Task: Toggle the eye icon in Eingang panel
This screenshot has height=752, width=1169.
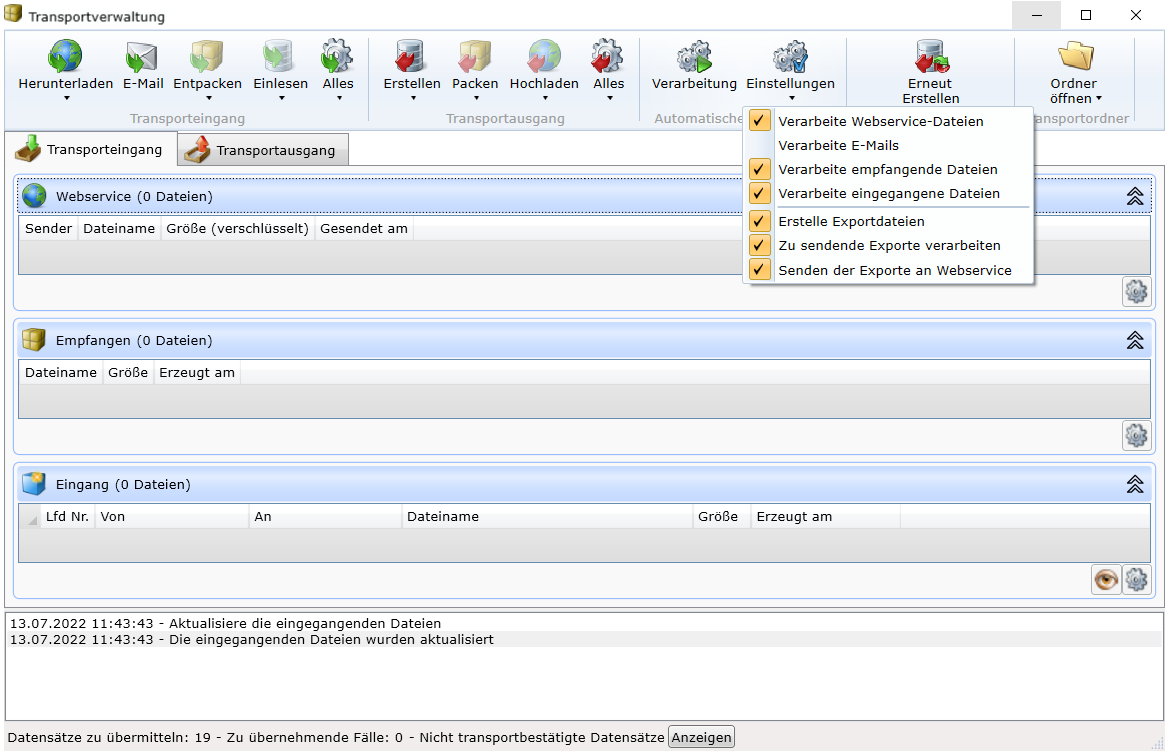Action: point(1105,580)
